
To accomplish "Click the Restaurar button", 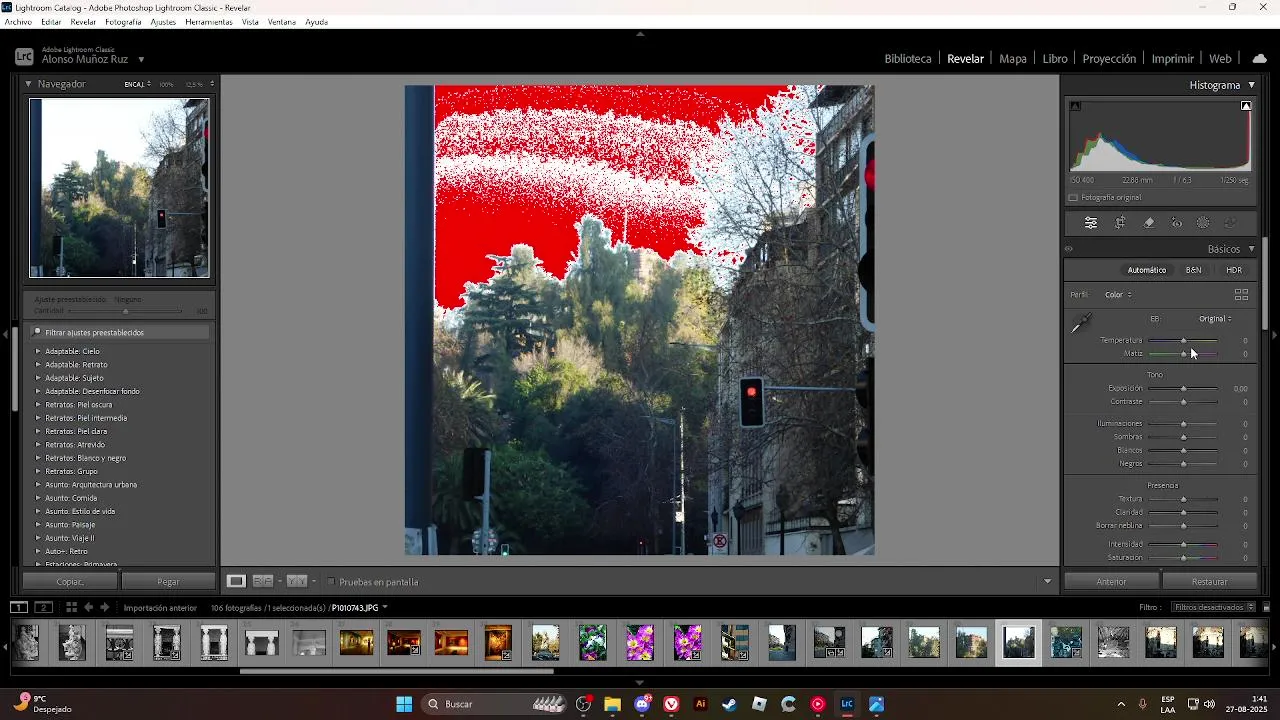I will pyautogui.click(x=1209, y=582).
